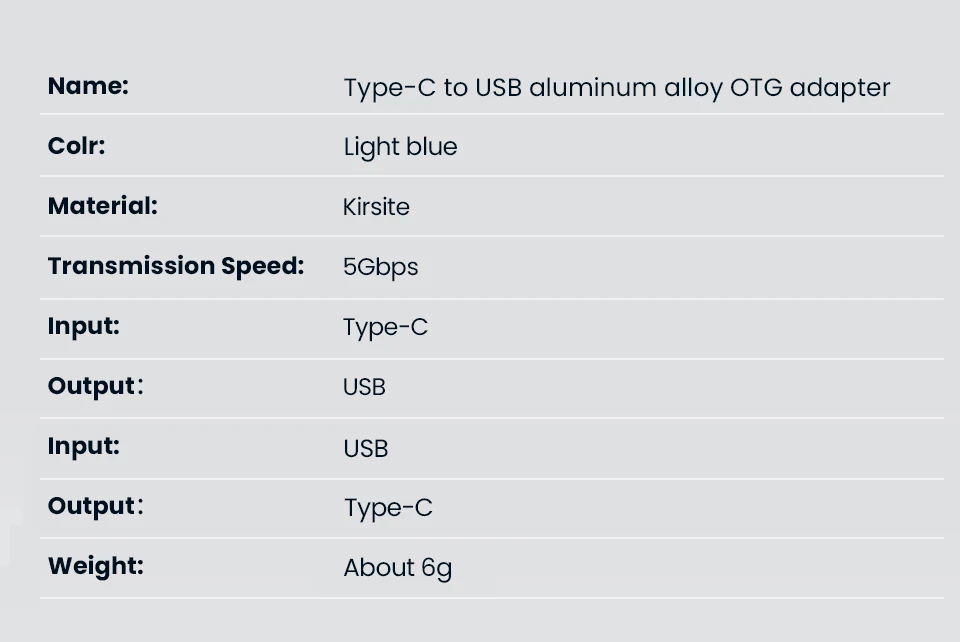Viewport: 960px width, 642px height.
Task: Click the misspelled 'Colr:' label
Action: (x=76, y=146)
